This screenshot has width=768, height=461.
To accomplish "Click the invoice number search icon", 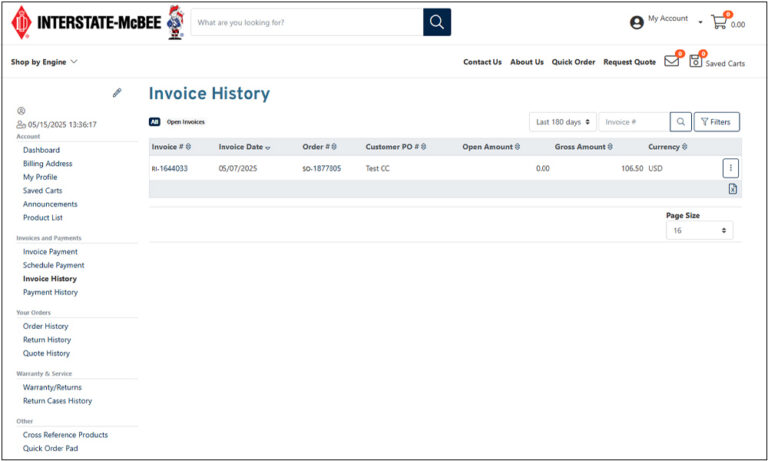I will click(x=680, y=122).
